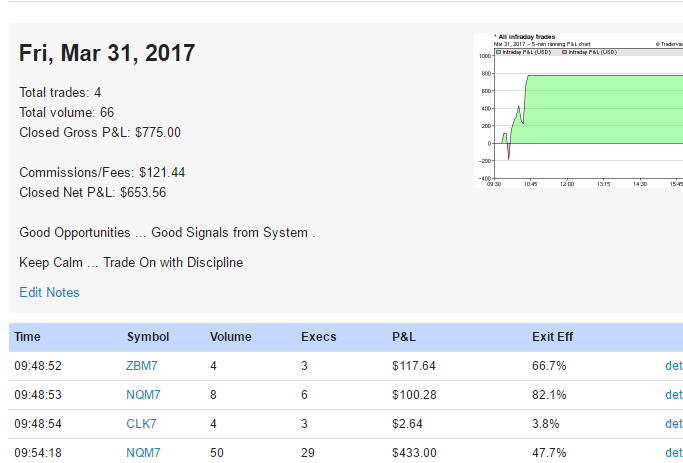Click the execs 29 cell

point(308,453)
